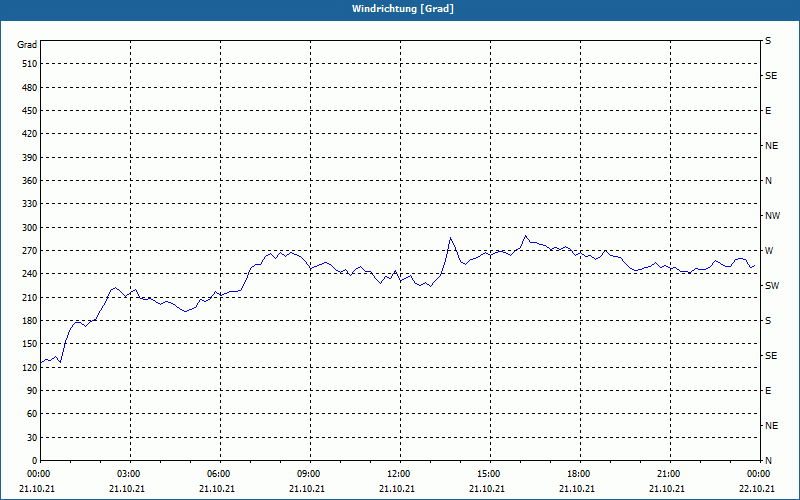
Task: Select the N compass label beside 0 gridline
Action: 768,460
